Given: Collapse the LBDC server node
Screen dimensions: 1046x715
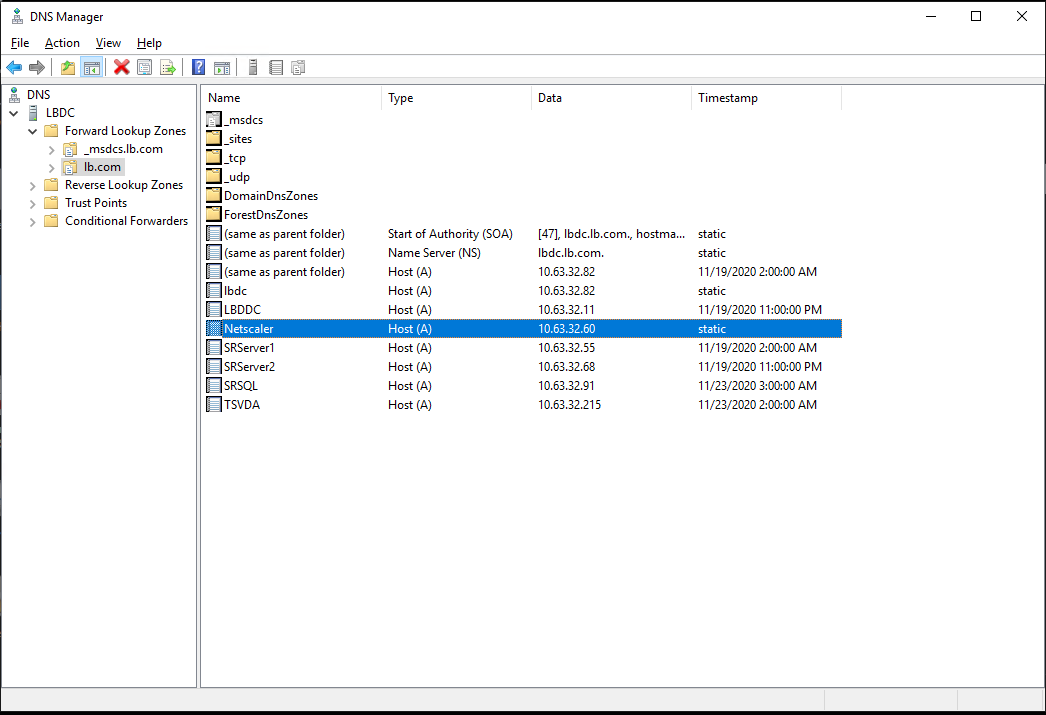Looking at the screenshot, I should [x=14, y=112].
